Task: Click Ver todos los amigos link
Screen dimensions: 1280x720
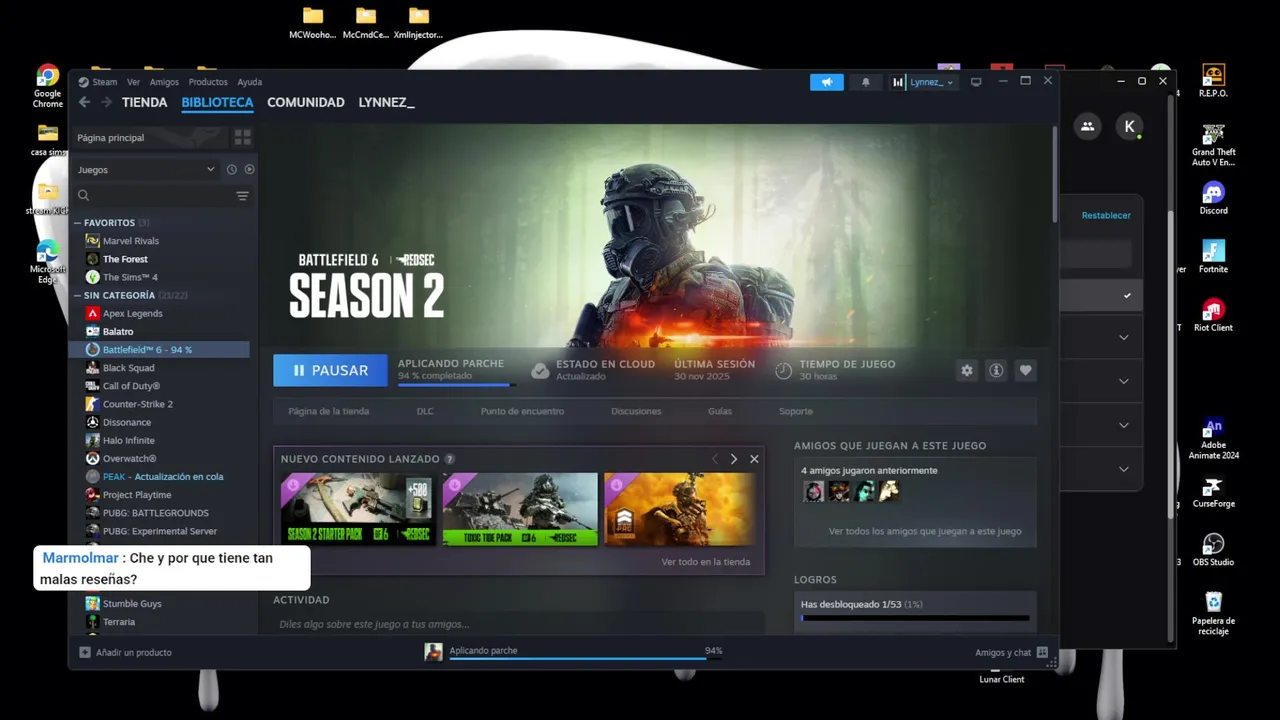Action: [x=925, y=531]
